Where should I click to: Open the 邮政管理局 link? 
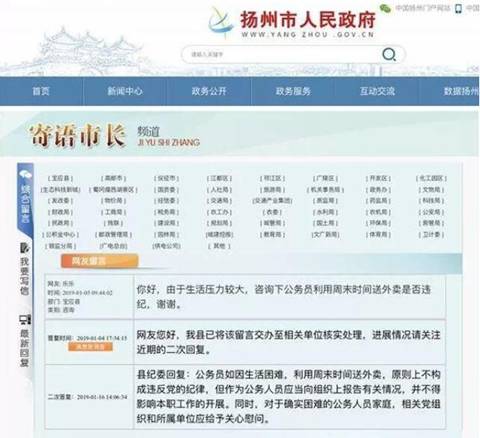(113, 235)
